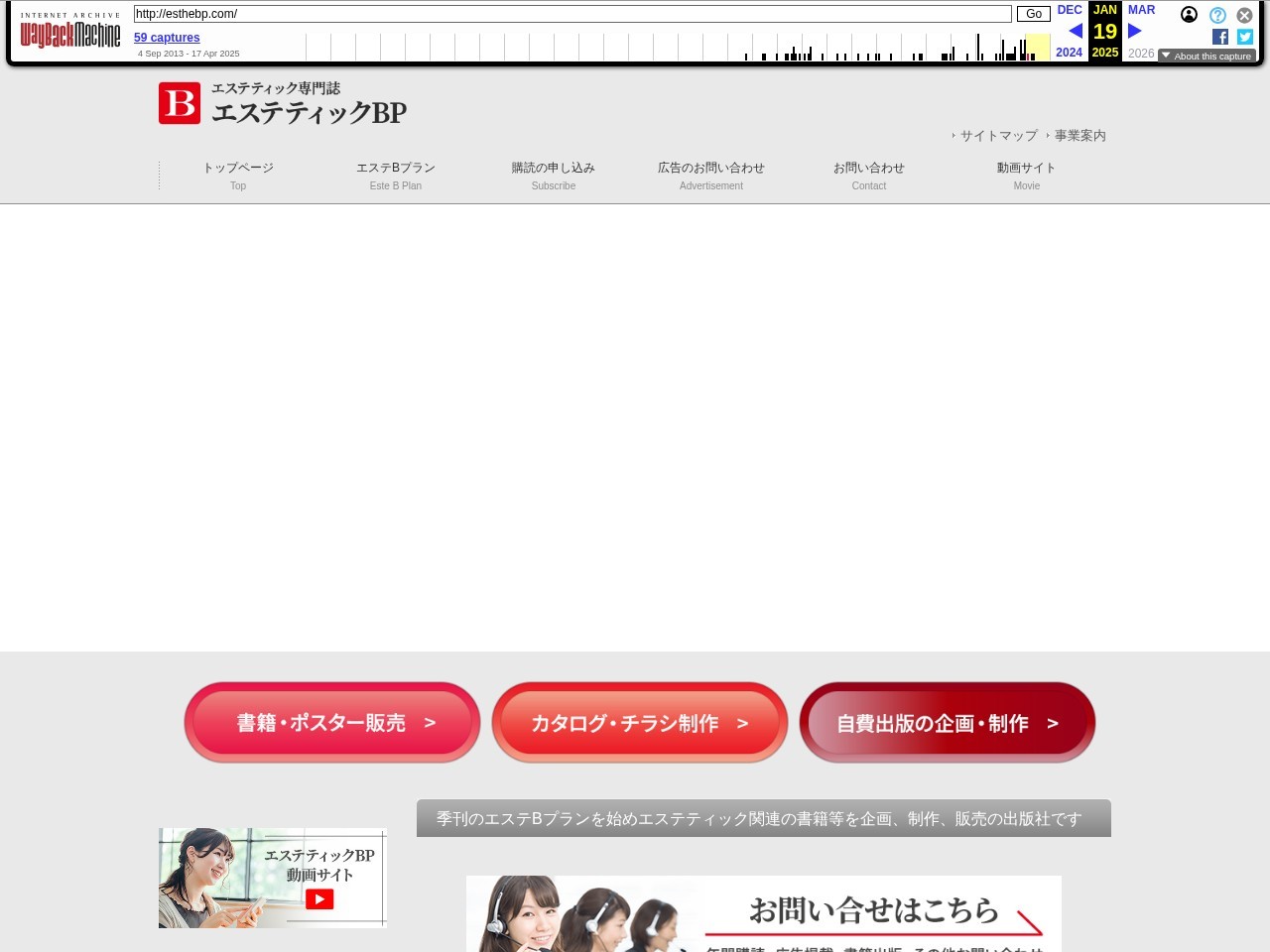Open the user account icon
Image resolution: width=1270 pixels, height=952 pixels.
1189,15
